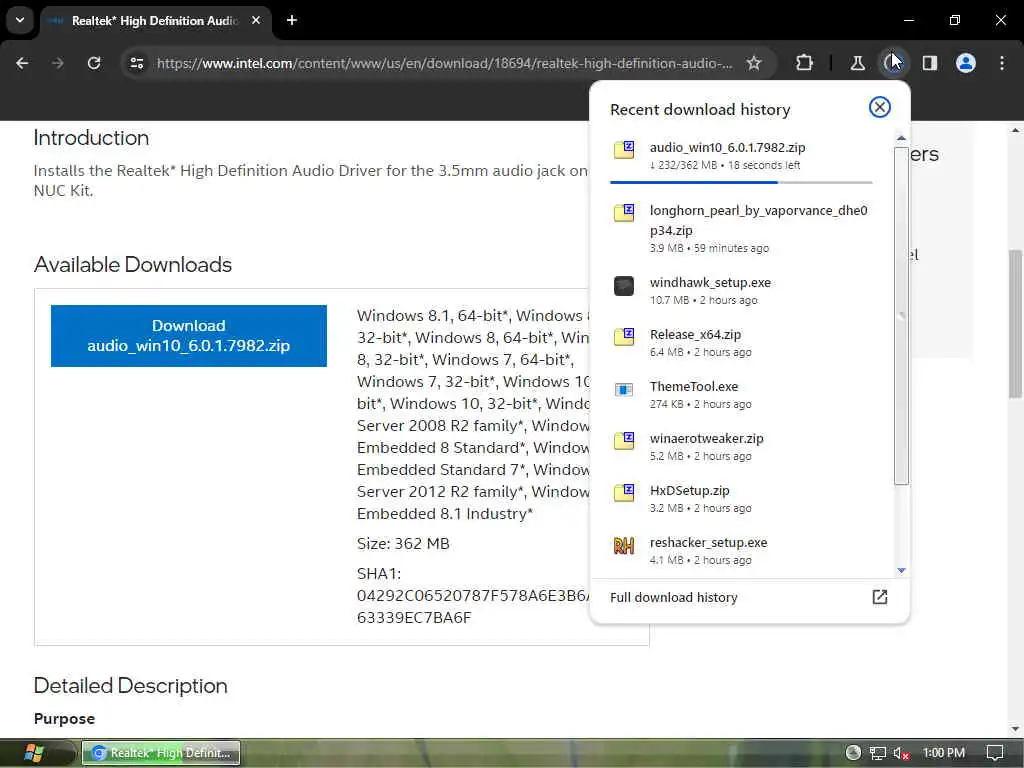Click audio_win10_6.0.1.7982.zip file icon in downloads
This screenshot has width=1024, height=768.
tap(624, 150)
